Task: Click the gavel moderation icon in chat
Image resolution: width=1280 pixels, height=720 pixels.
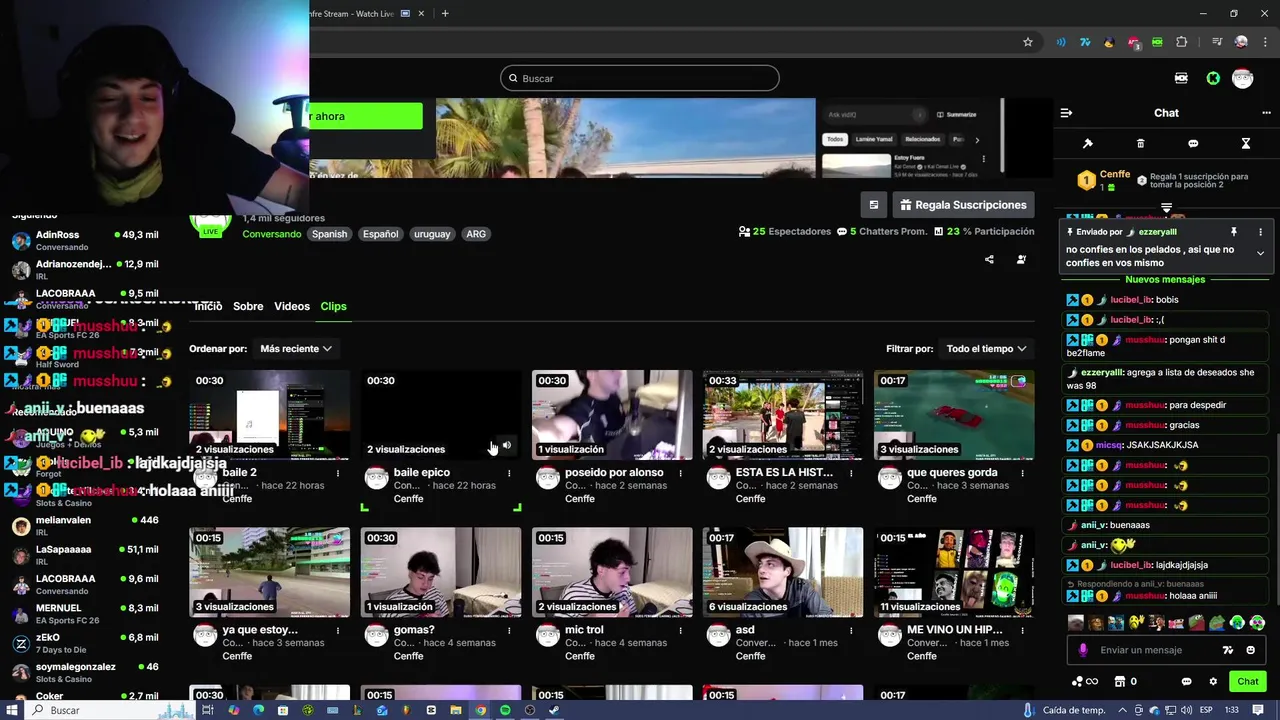Action: click(1088, 144)
